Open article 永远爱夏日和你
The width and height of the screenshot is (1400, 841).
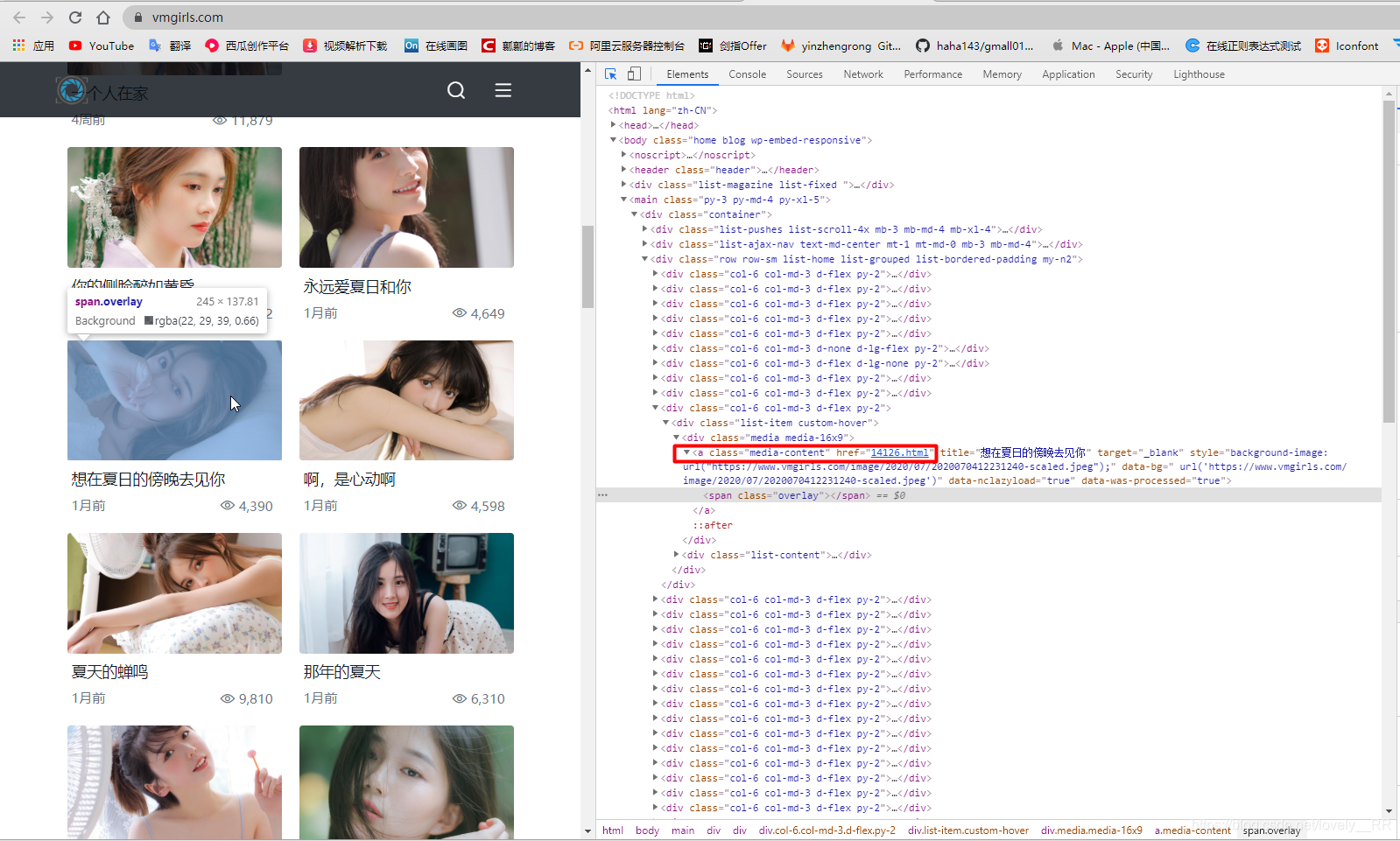tap(357, 287)
